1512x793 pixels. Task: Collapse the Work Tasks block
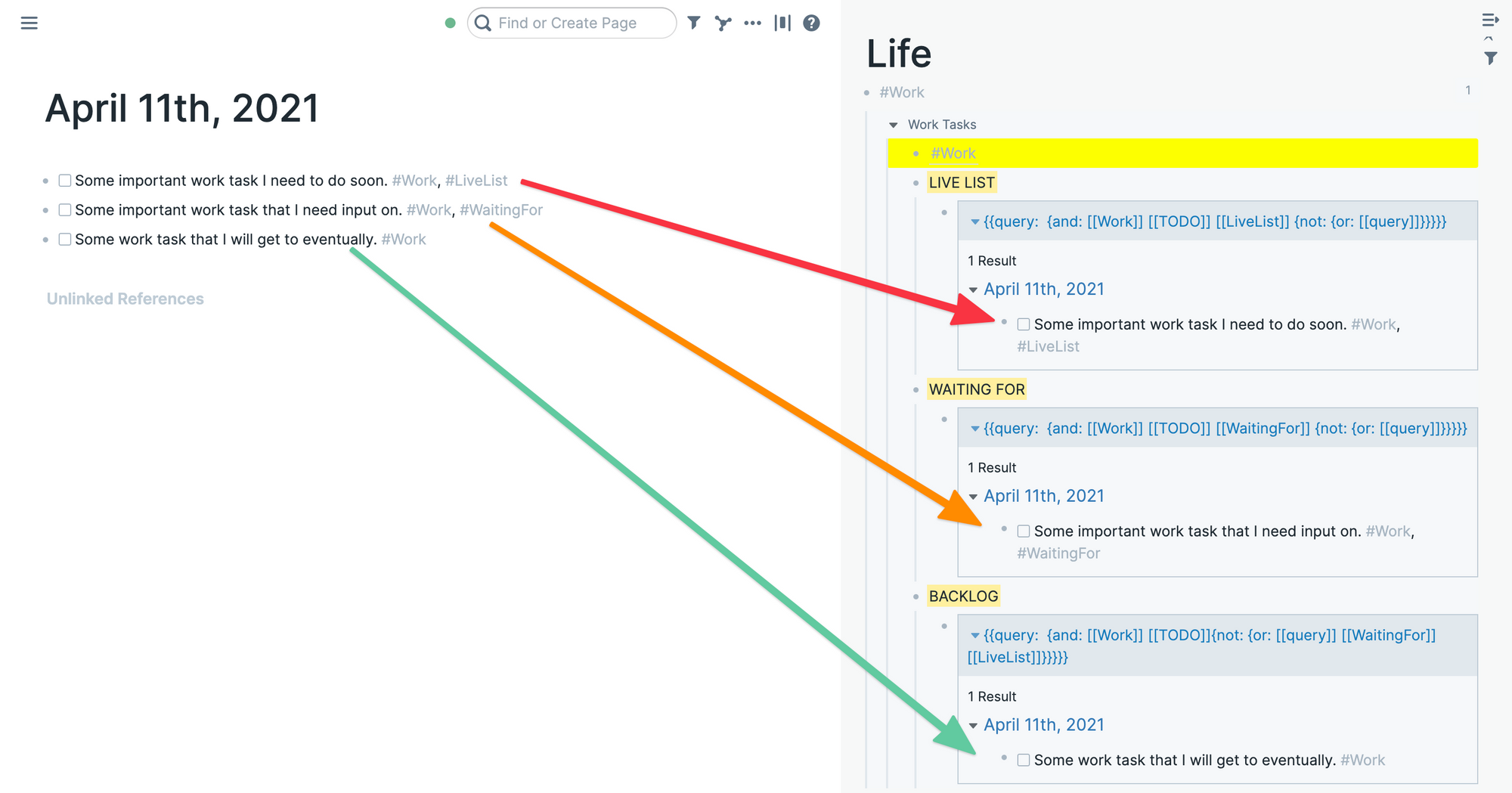pos(894,125)
